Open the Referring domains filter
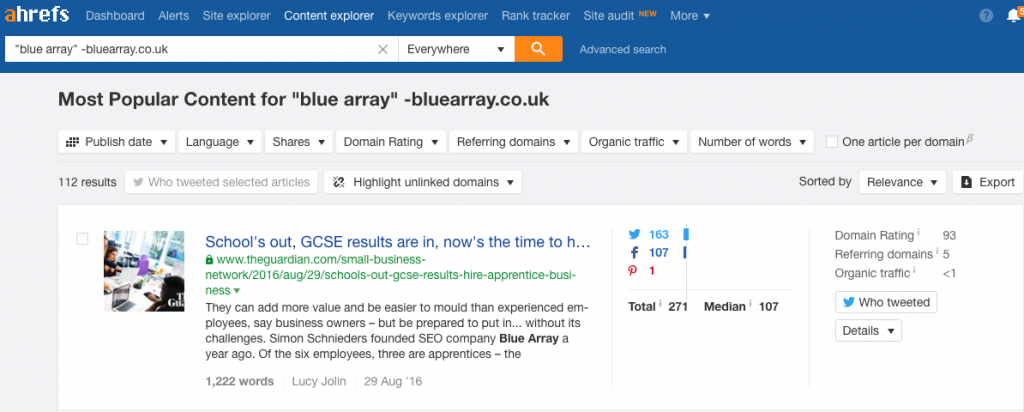The image size is (1024, 412). coord(513,142)
